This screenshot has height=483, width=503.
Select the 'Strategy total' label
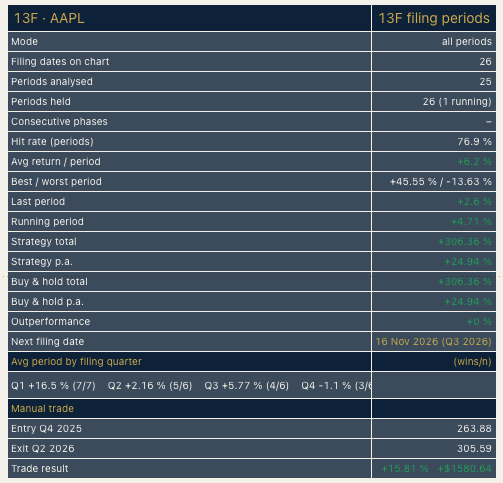(x=44, y=242)
